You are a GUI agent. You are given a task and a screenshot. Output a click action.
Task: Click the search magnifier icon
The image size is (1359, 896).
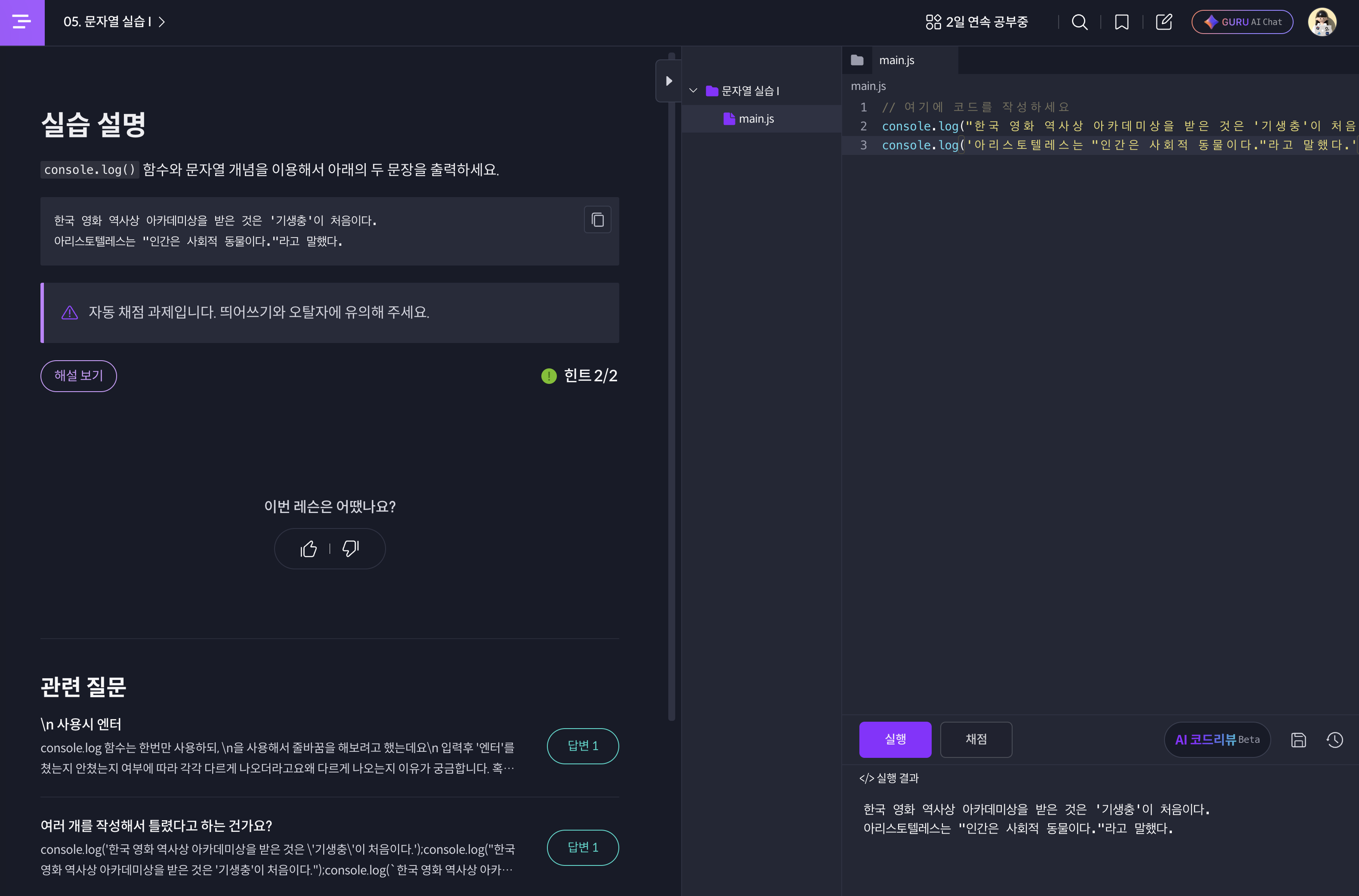coord(1079,22)
